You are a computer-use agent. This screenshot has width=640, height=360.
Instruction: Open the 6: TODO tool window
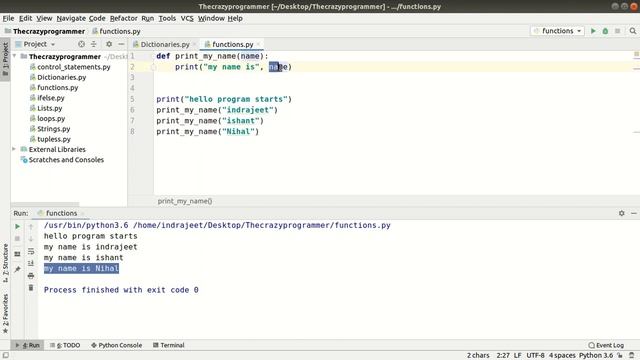(65, 345)
